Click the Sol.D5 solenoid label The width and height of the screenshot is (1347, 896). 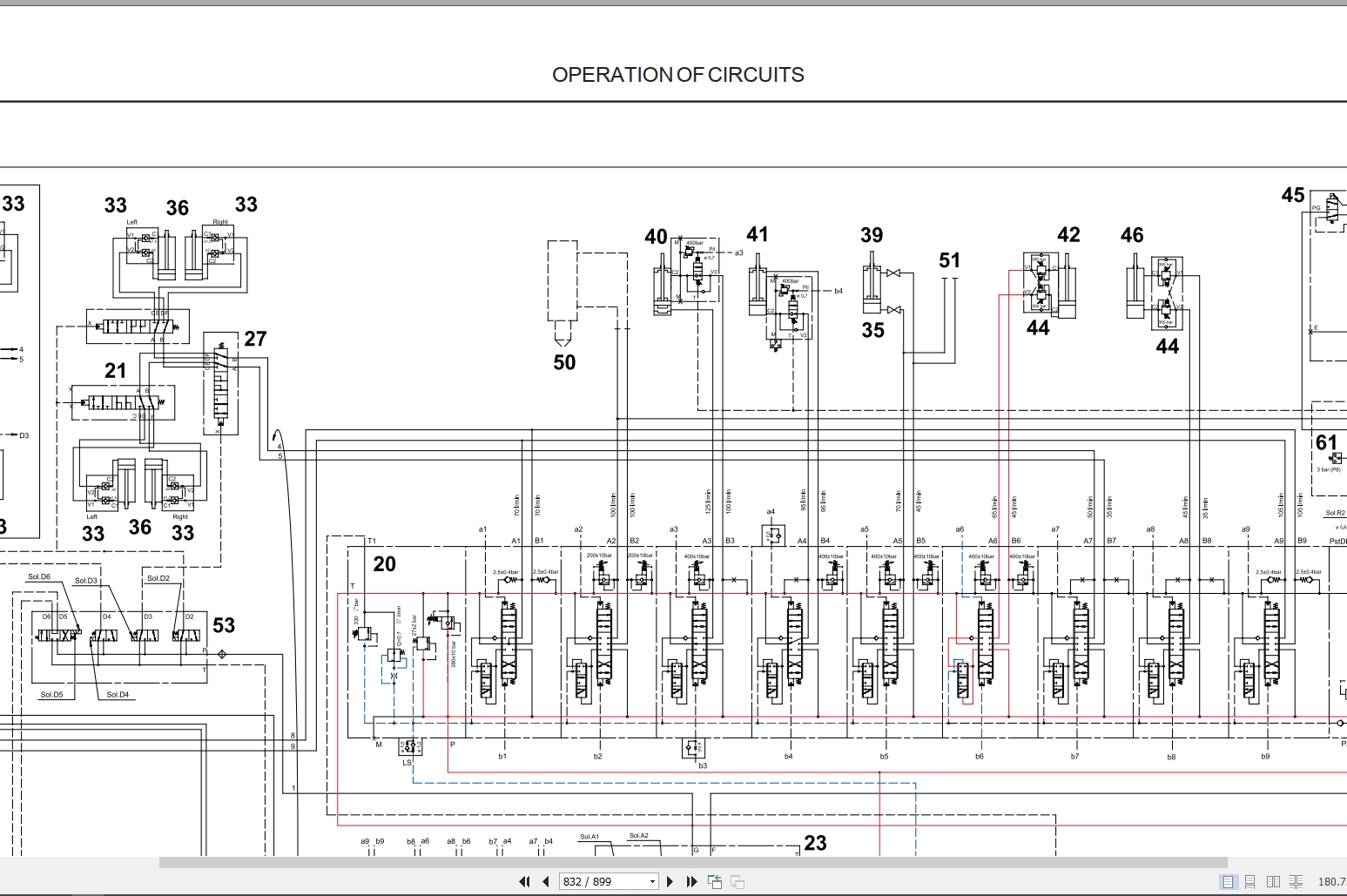tap(51, 695)
